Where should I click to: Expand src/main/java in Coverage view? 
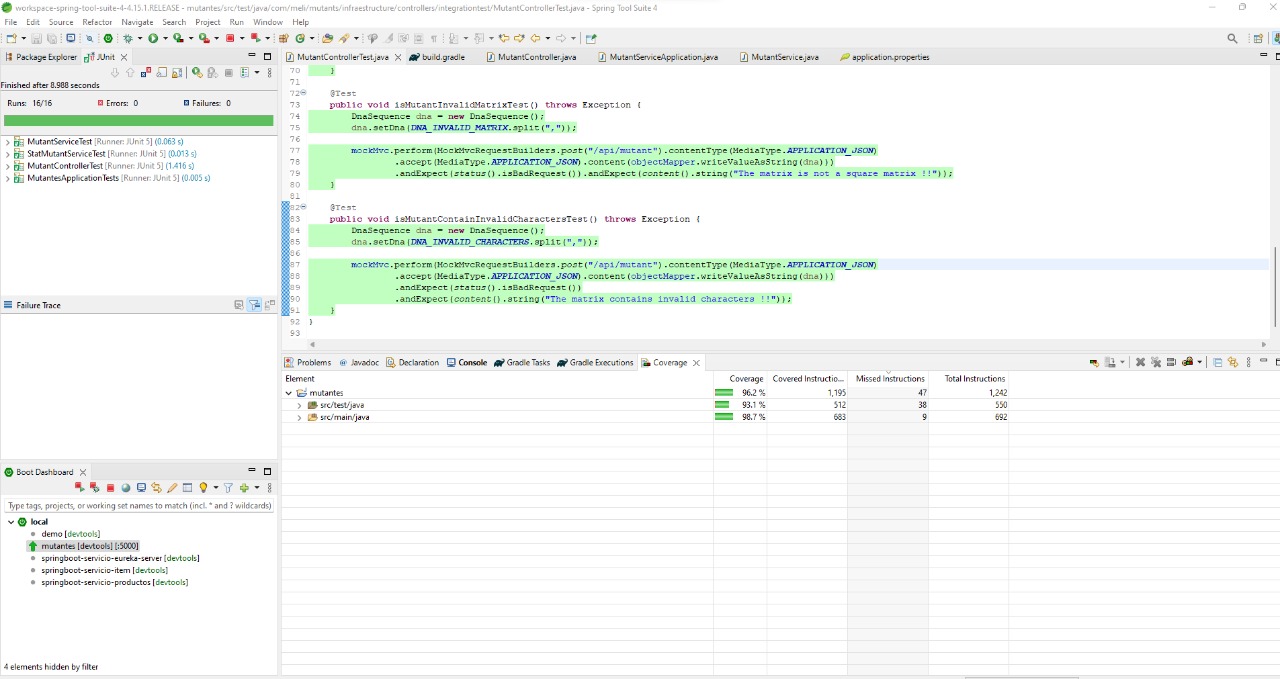[x=299, y=417]
